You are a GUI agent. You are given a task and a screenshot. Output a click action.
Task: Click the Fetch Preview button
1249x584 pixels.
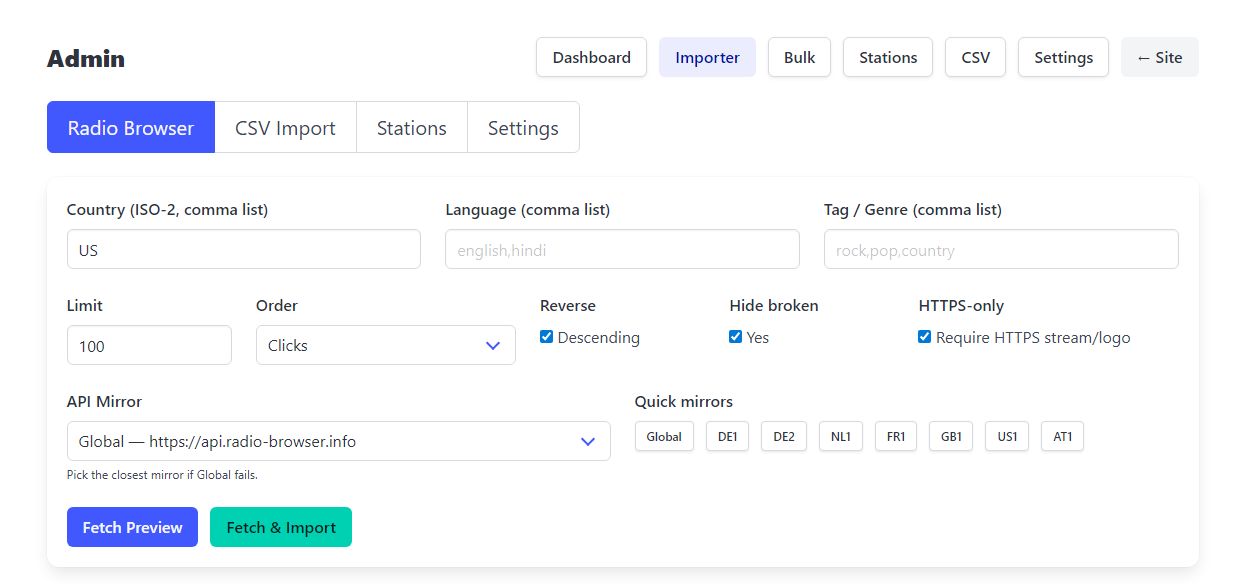pos(132,527)
